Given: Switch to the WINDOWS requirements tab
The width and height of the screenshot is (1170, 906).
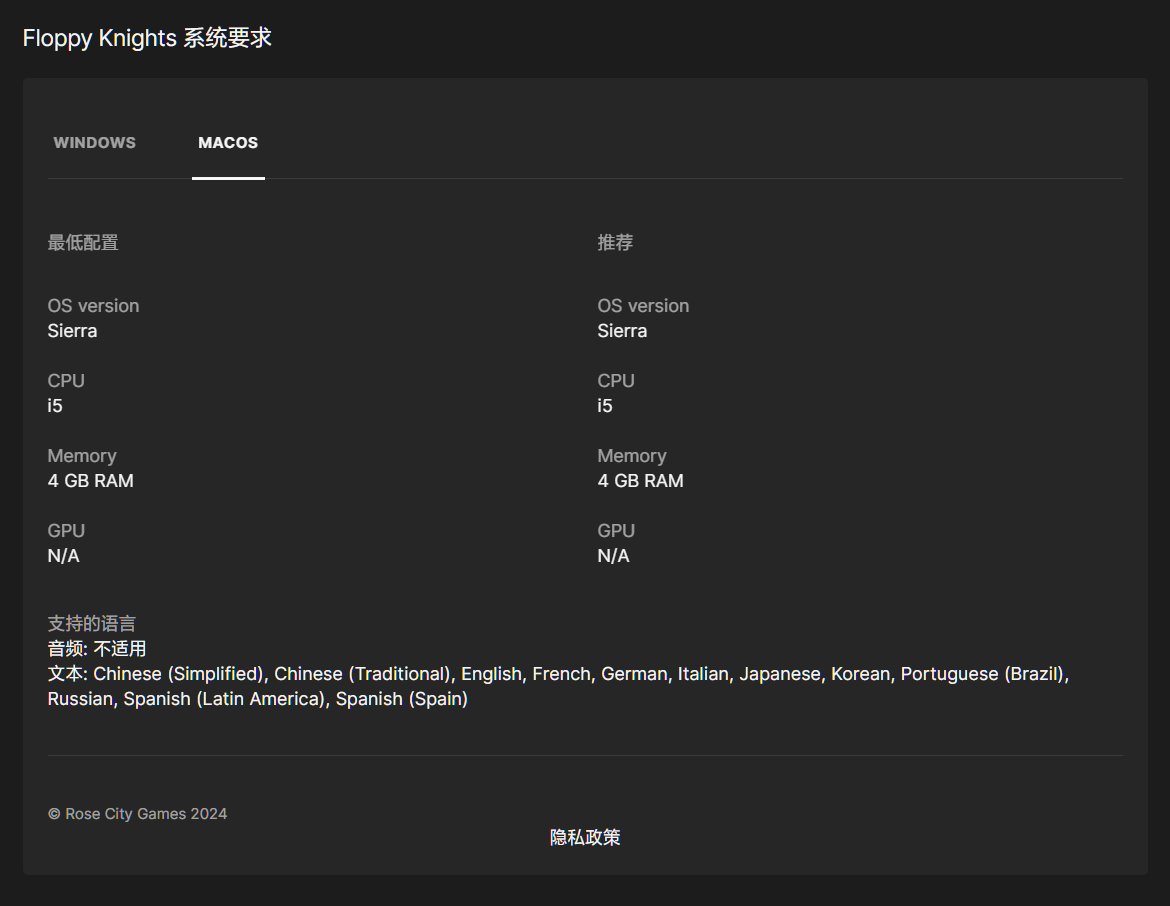Looking at the screenshot, I should click(95, 143).
